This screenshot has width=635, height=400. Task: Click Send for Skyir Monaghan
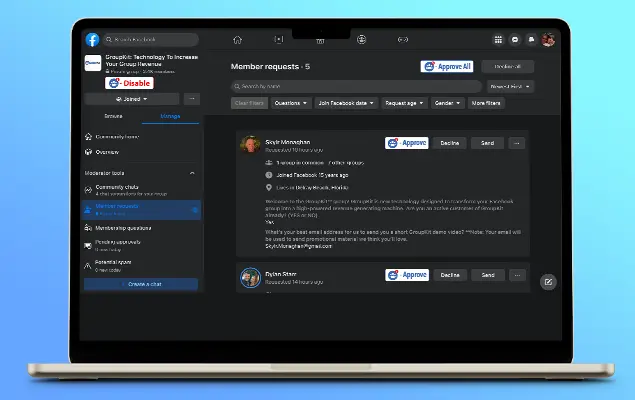pos(488,143)
